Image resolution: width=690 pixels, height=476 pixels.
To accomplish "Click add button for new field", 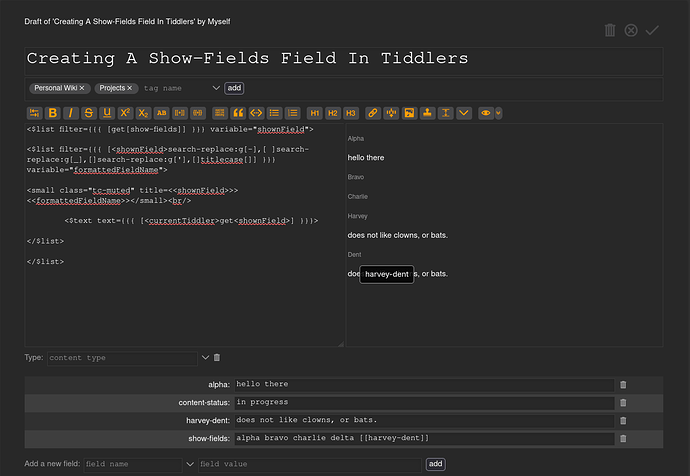I will [x=435, y=464].
